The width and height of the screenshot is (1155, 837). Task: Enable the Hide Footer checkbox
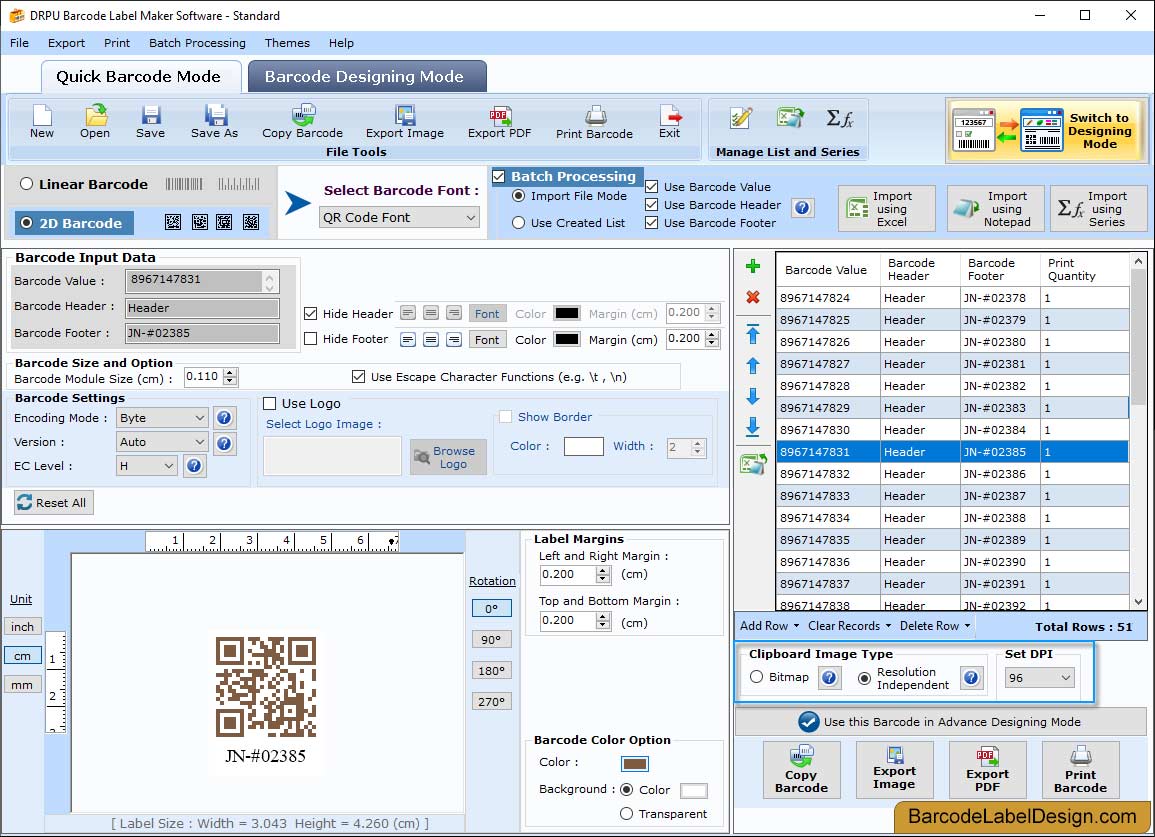click(311, 339)
